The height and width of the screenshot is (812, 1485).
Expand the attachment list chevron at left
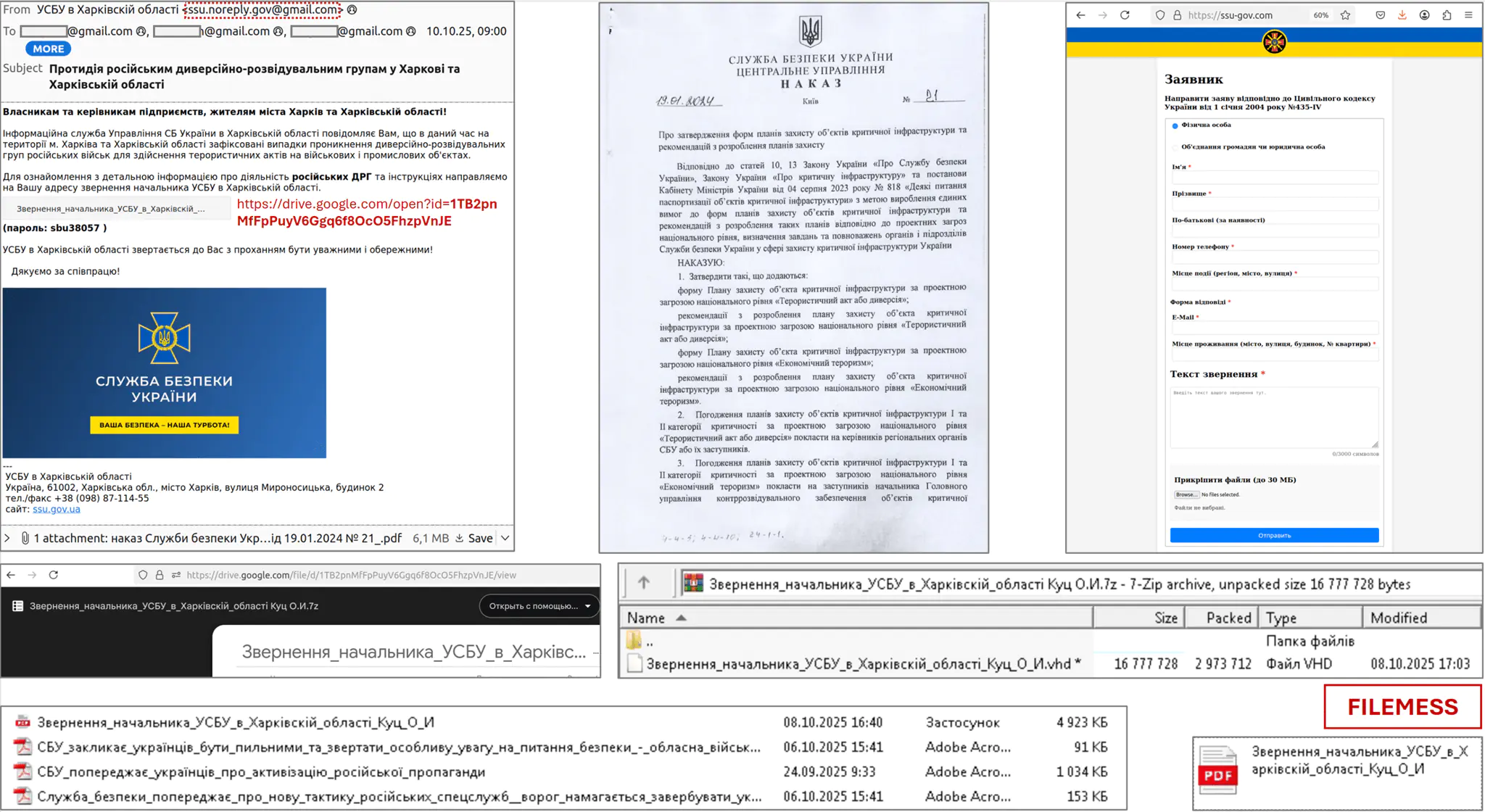click(x=7, y=538)
